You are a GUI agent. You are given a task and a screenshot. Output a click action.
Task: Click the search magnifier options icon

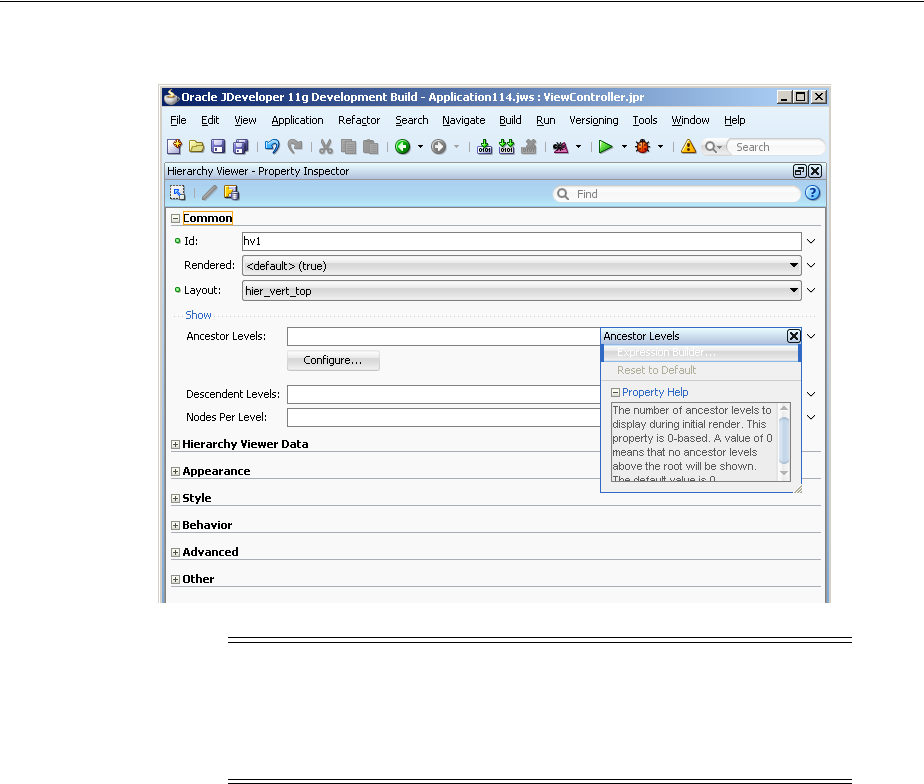(713, 147)
